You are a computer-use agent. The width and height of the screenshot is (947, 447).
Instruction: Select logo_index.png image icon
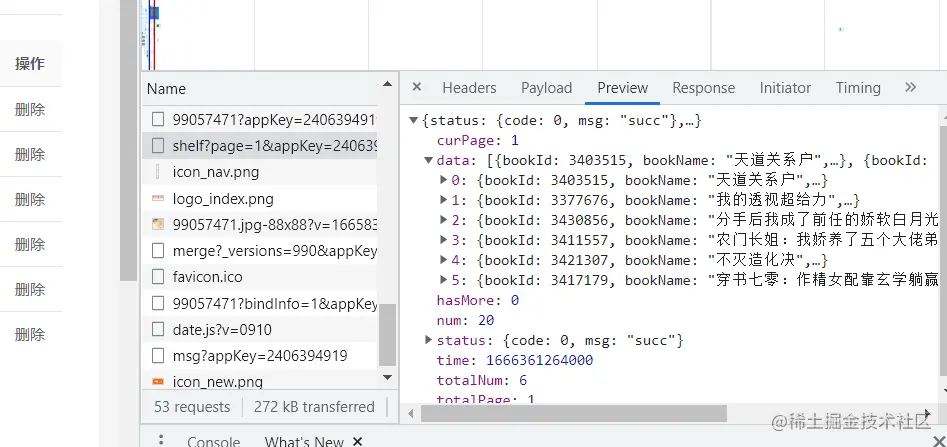point(158,198)
